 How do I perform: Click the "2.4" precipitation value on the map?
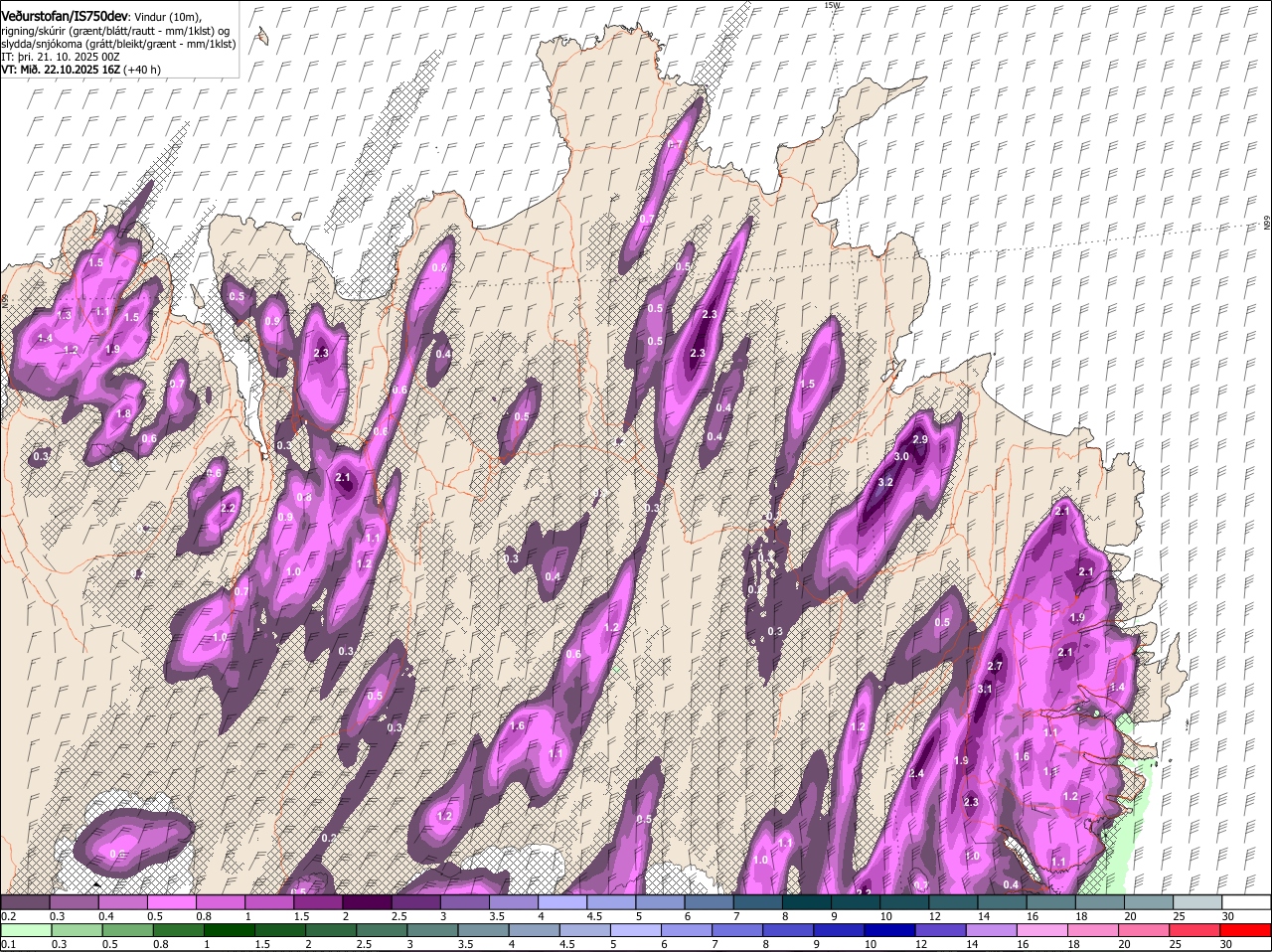tap(916, 774)
